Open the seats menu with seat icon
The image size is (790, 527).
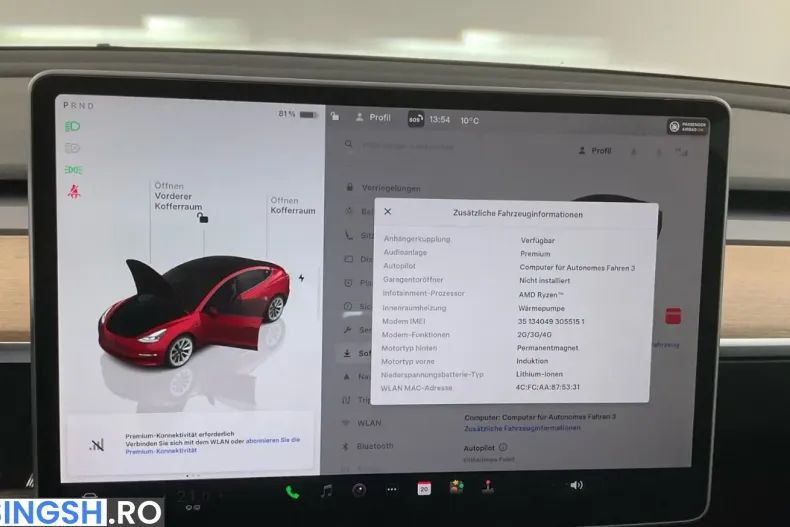coord(359,235)
